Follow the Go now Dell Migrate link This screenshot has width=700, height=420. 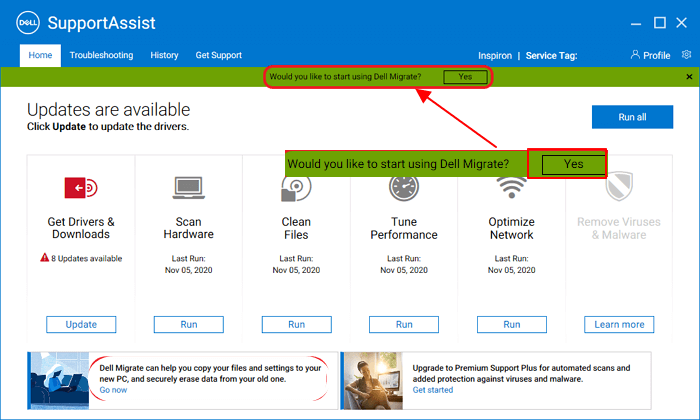(113, 390)
